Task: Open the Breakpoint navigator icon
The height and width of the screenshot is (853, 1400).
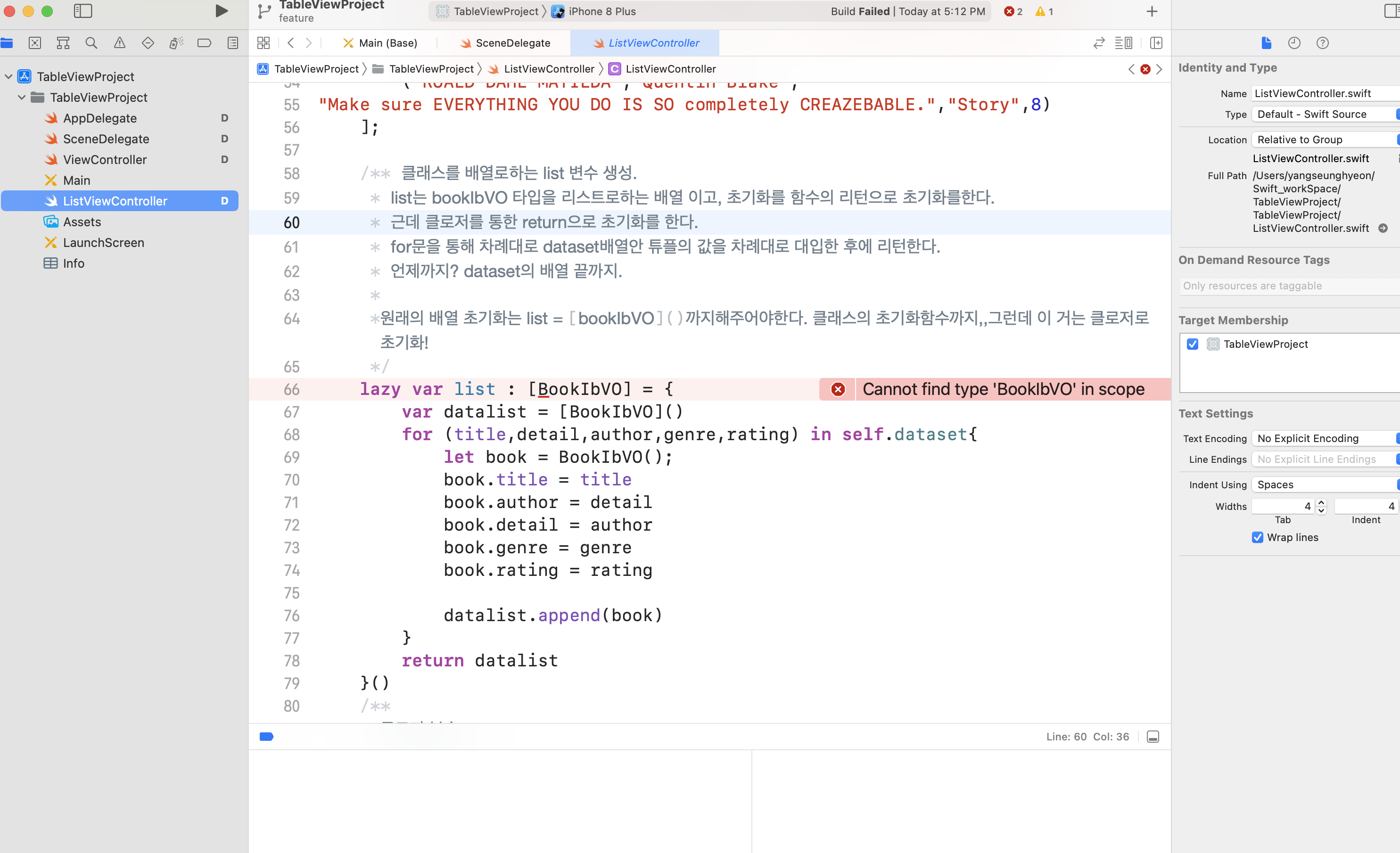Action: tap(204, 42)
